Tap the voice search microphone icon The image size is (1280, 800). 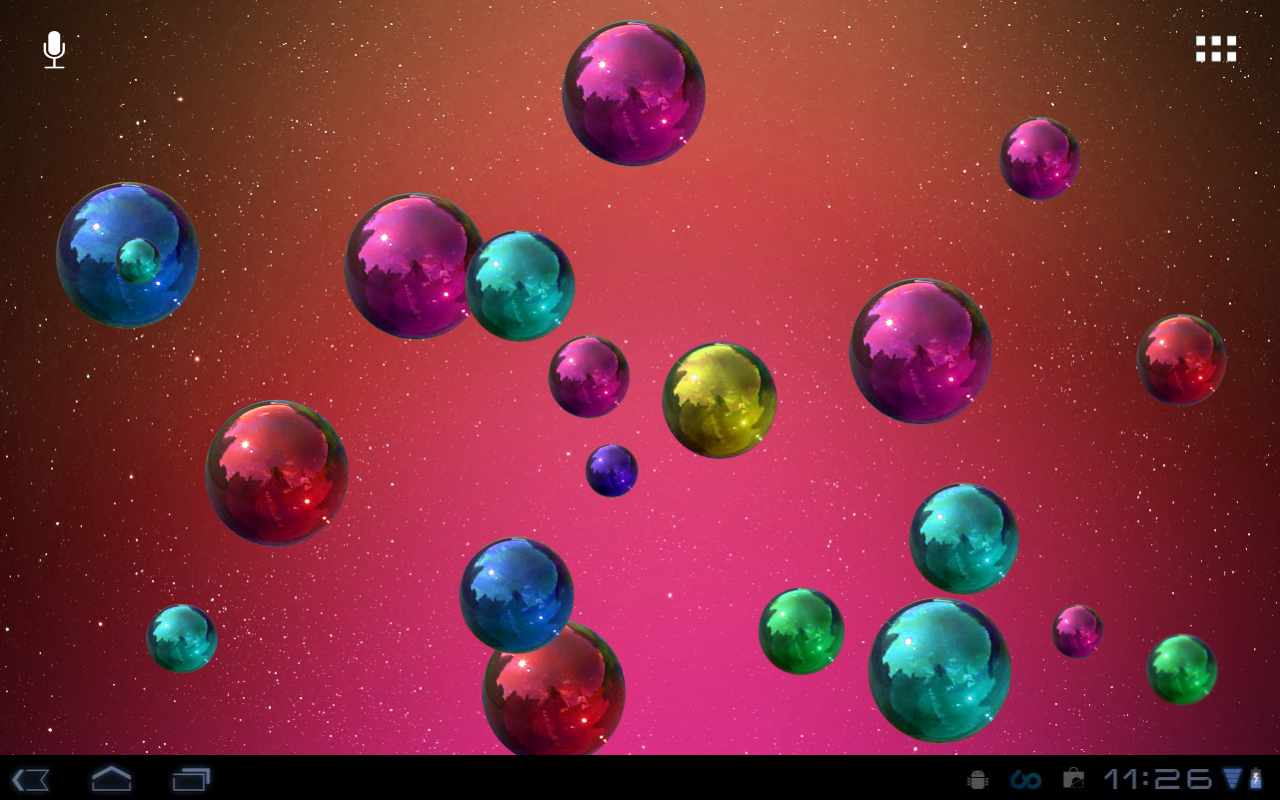(54, 50)
